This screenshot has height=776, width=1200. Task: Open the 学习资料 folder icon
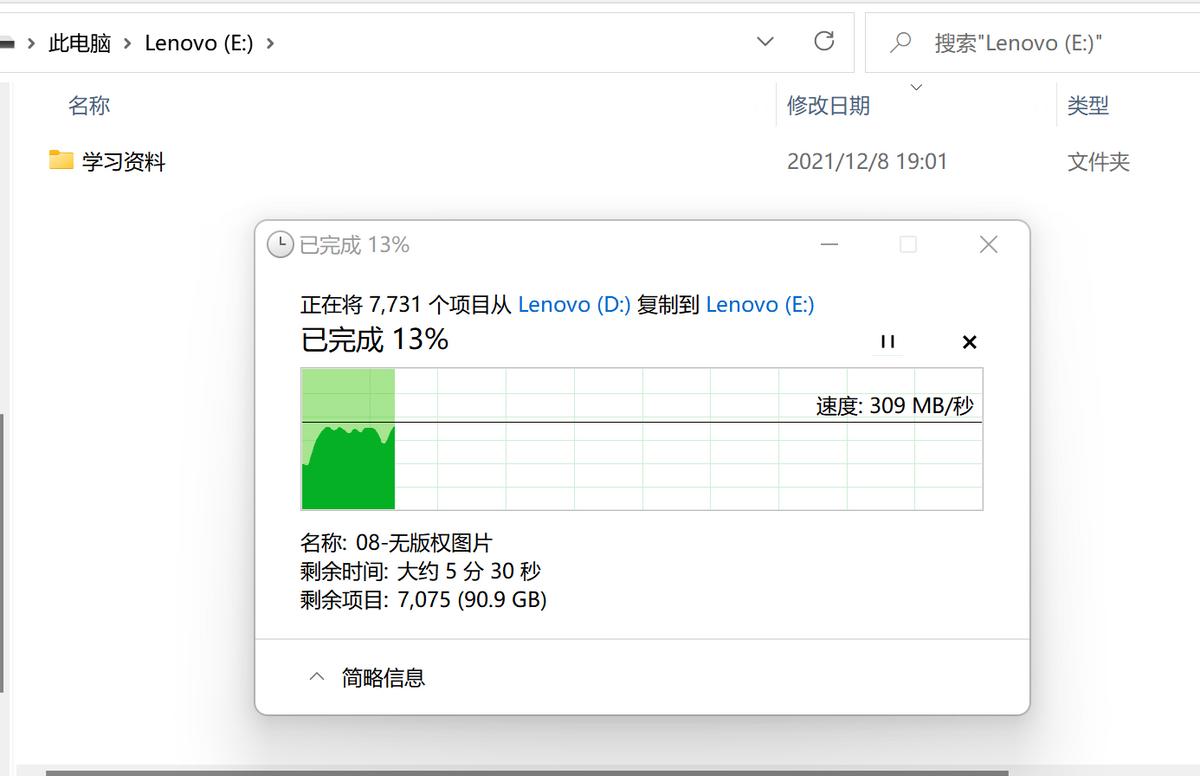coord(62,161)
